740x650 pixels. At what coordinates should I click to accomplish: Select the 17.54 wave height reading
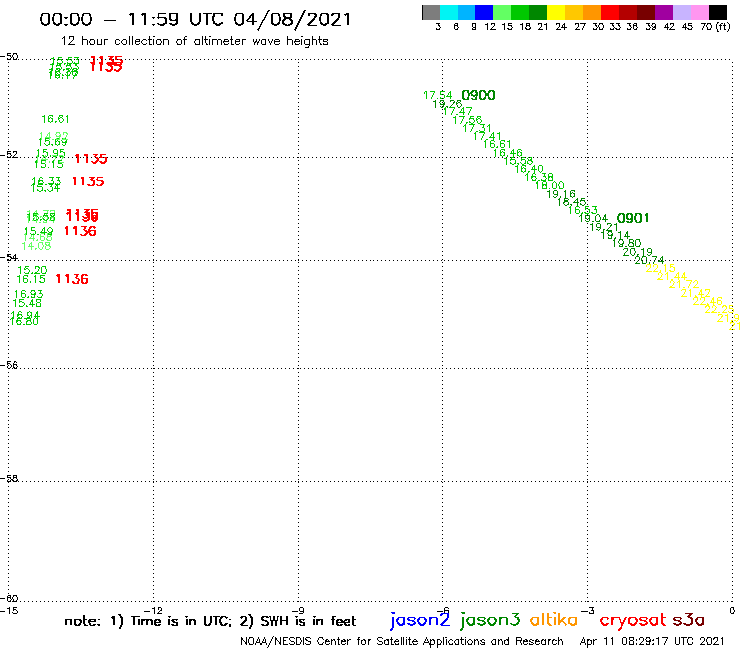pyautogui.click(x=437, y=95)
